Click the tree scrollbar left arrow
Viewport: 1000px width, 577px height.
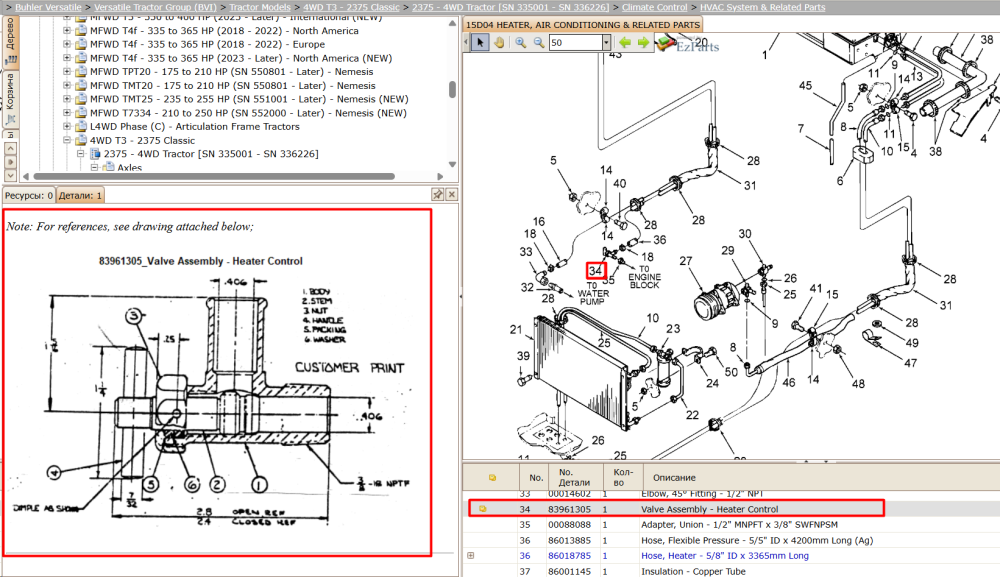(x=26, y=176)
